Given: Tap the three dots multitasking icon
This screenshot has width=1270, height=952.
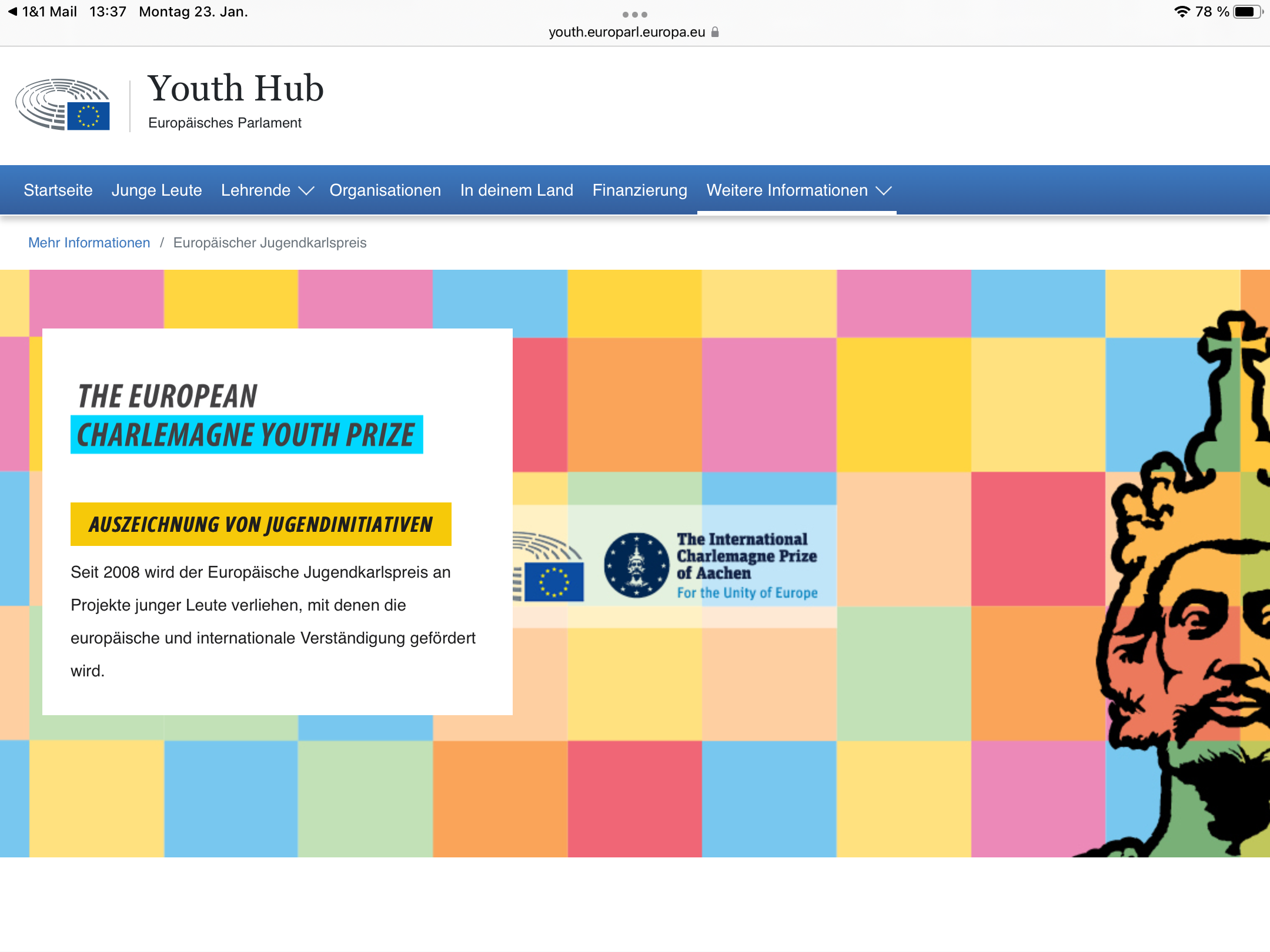Looking at the screenshot, I should (x=634, y=14).
